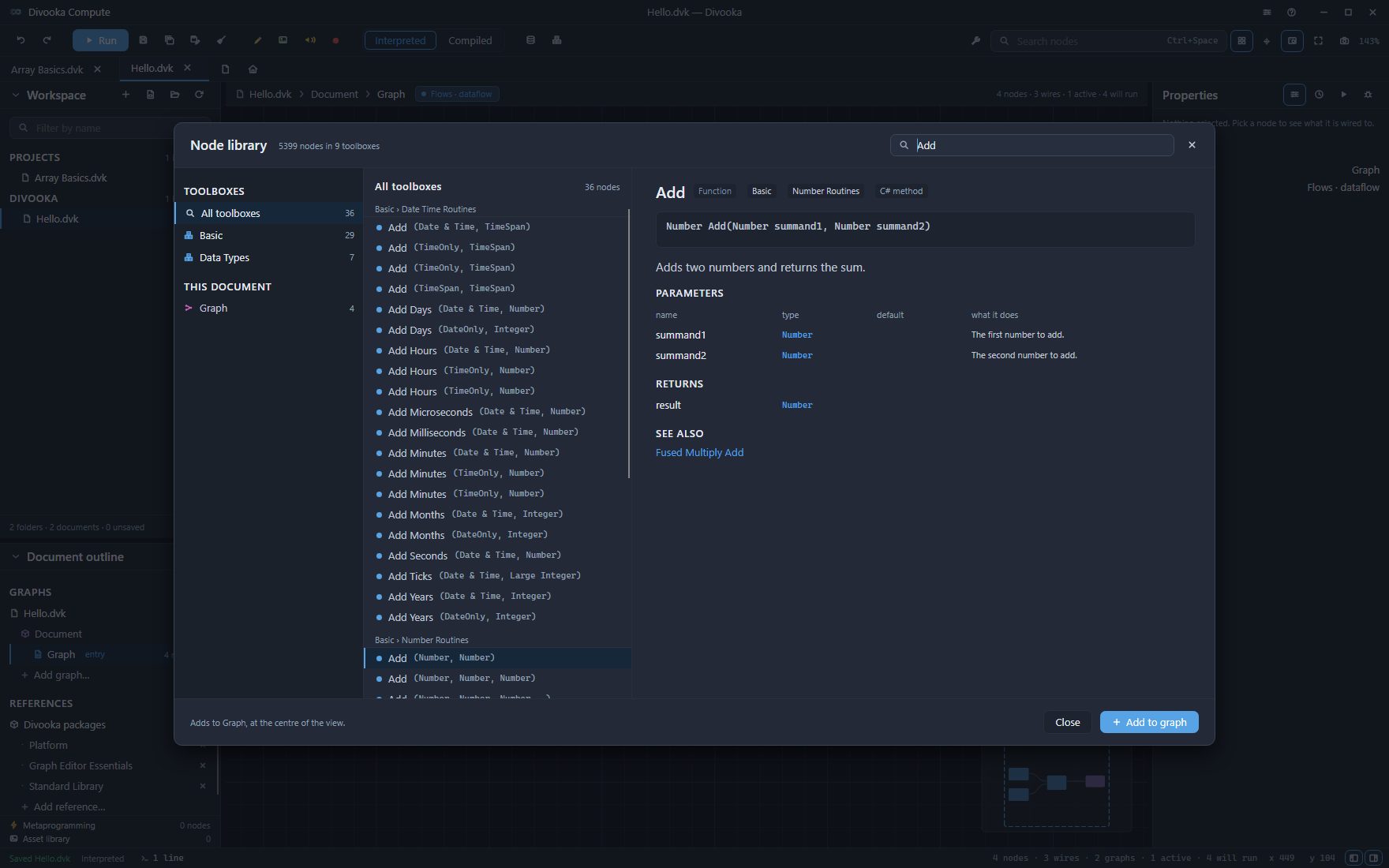Click the Run button
This screenshot has width=1389, height=868.
(100, 40)
